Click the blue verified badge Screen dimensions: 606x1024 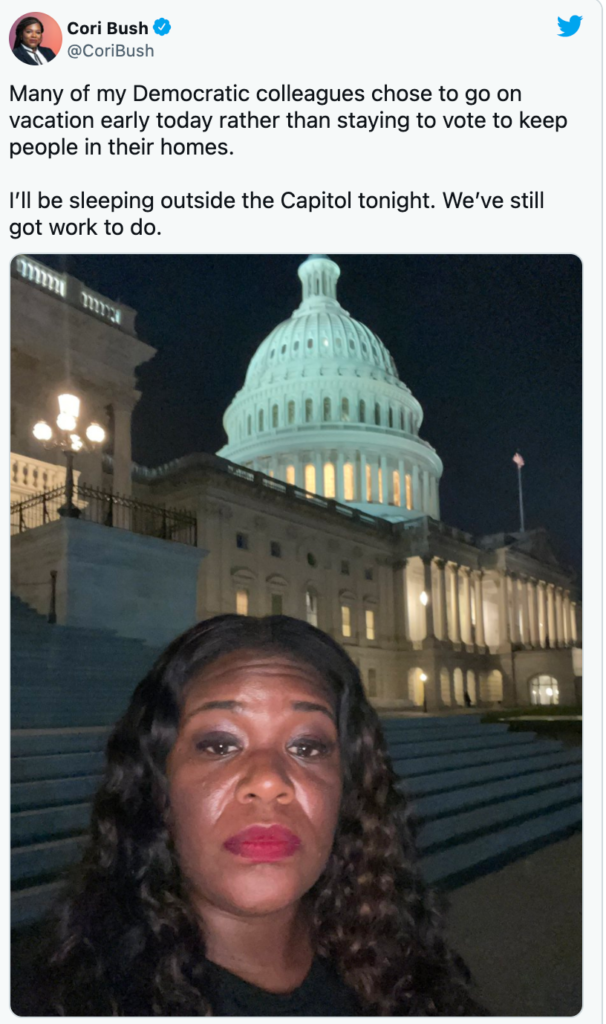coord(162,27)
